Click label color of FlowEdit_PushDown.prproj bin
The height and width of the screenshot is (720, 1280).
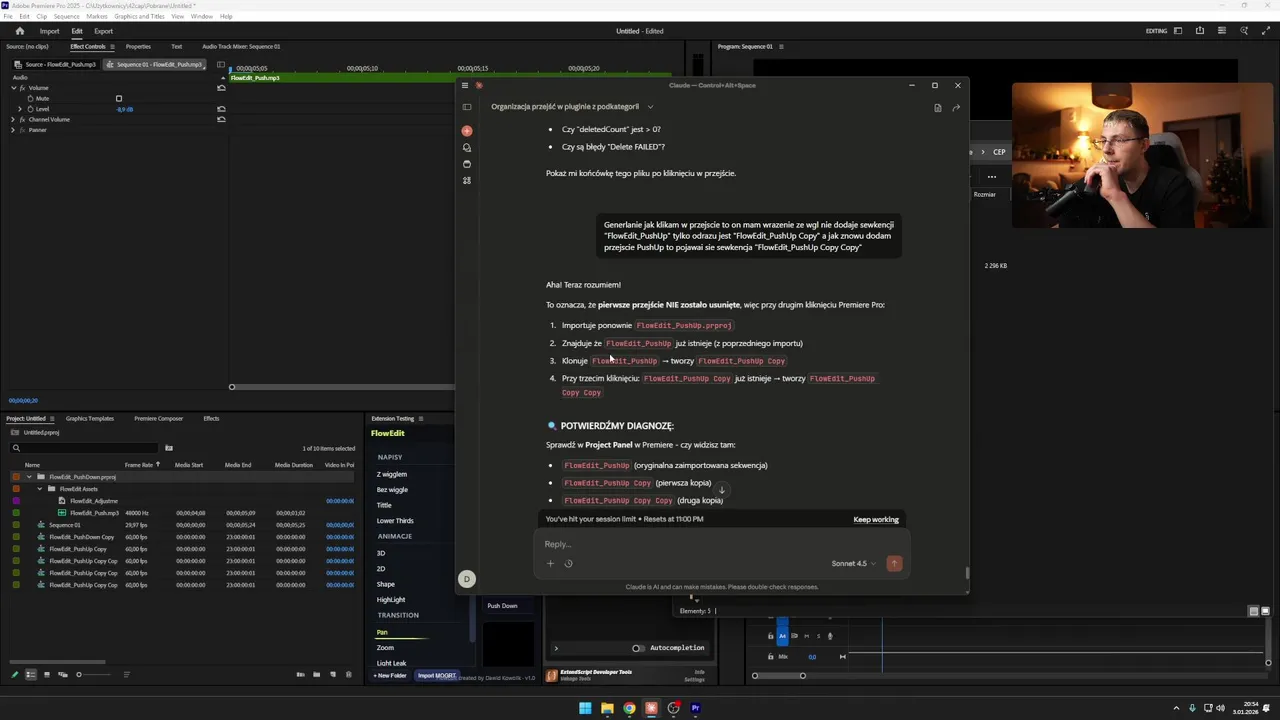point(16,477)
